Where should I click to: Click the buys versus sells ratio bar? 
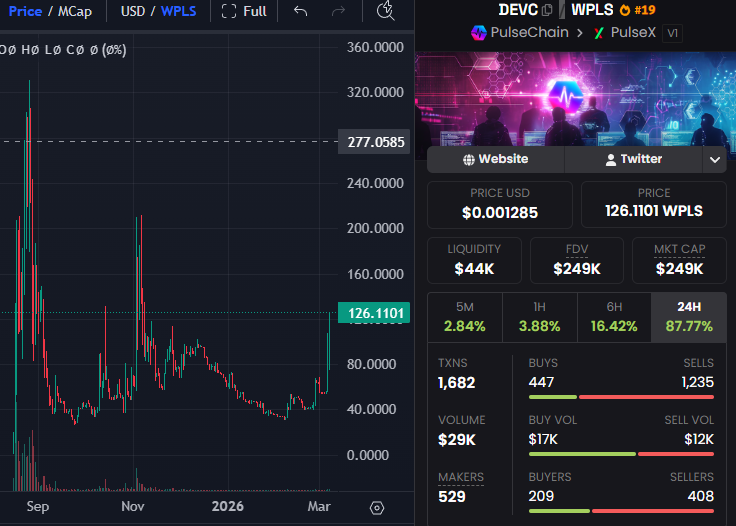[621, 397]
